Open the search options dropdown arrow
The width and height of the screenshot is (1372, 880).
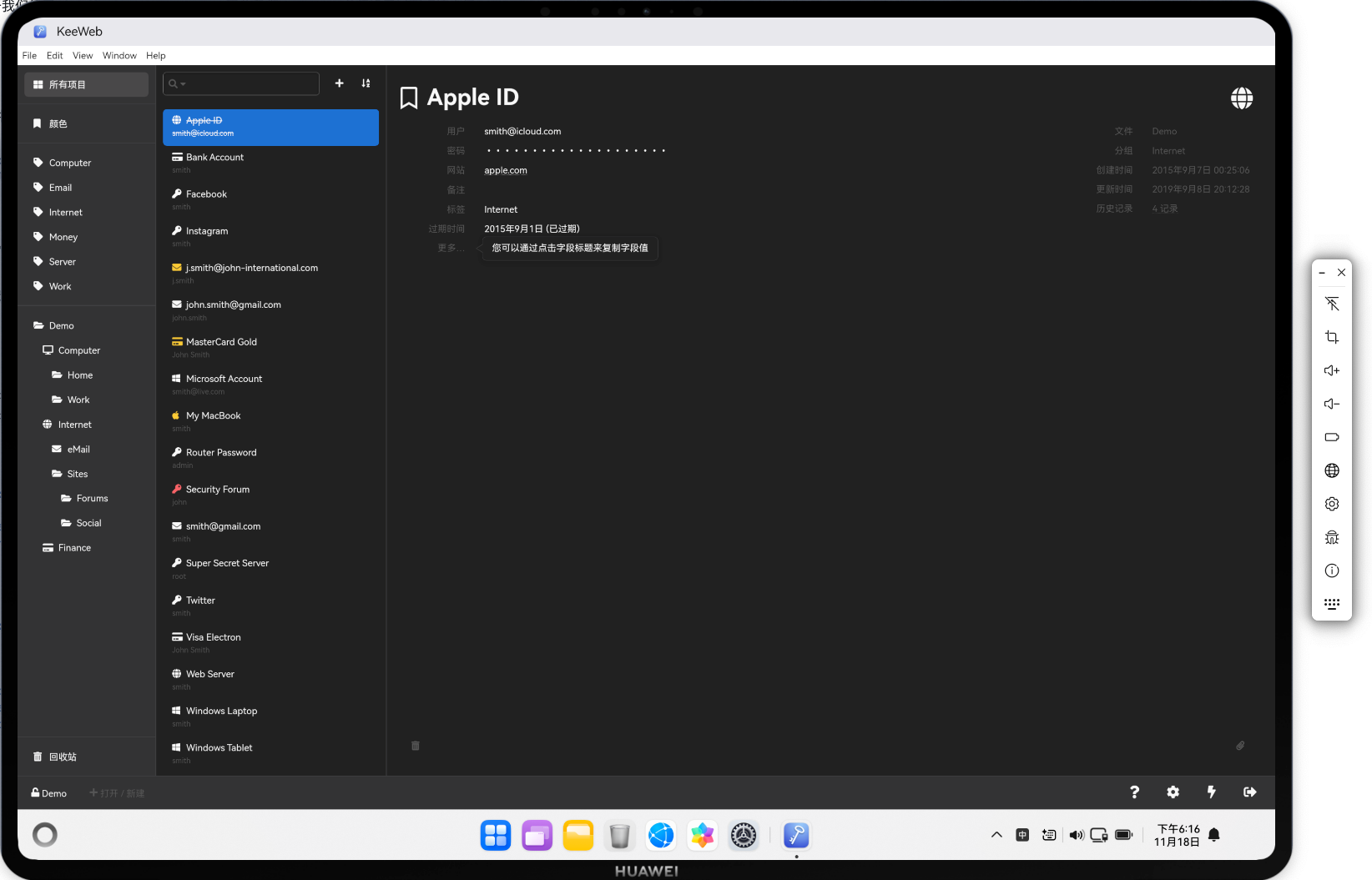click(183, 84)
